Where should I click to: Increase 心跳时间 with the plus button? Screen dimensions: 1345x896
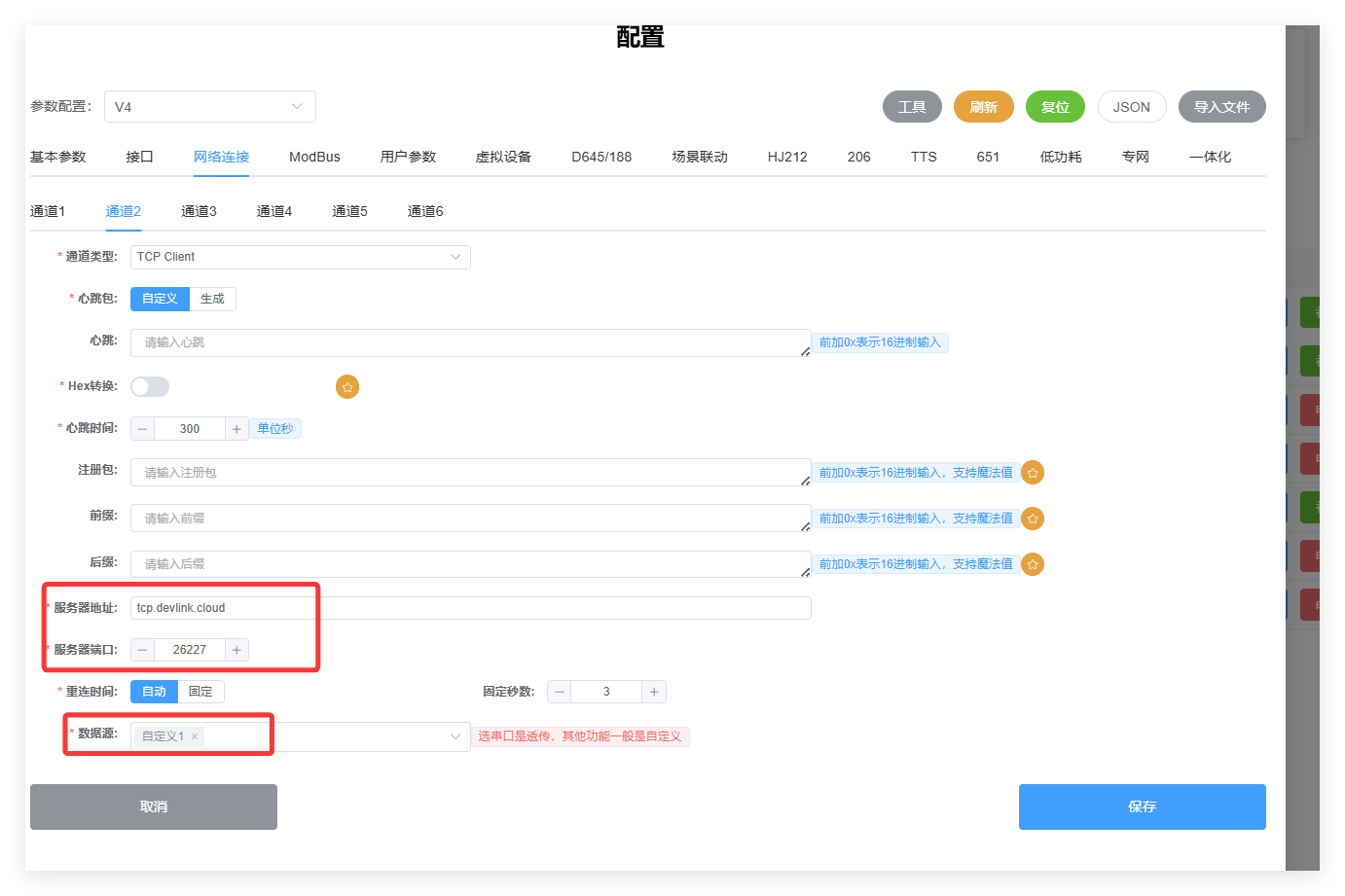[x=236, y=429]
